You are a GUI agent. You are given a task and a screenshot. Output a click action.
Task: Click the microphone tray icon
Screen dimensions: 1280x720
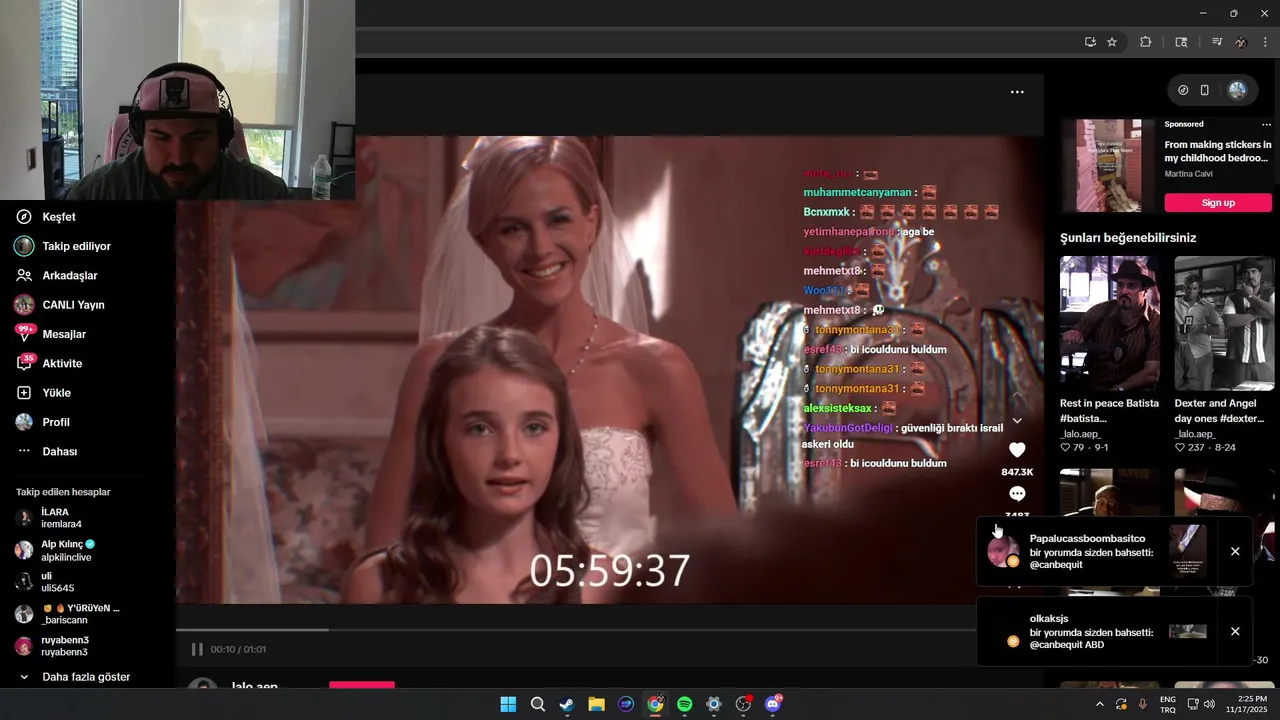point(1143,704)
